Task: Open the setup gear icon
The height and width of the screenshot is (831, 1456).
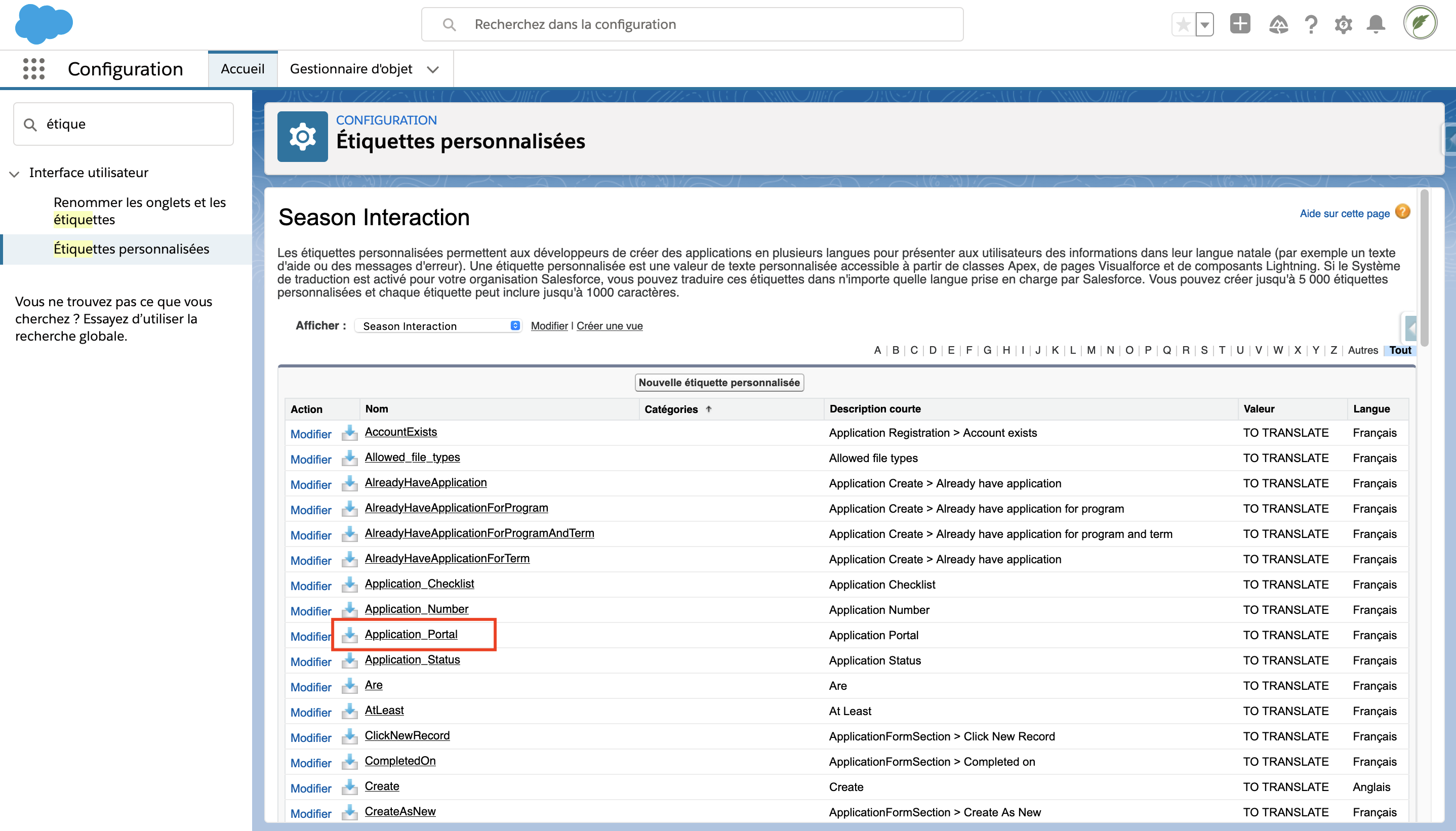Action: (1343, 24)
